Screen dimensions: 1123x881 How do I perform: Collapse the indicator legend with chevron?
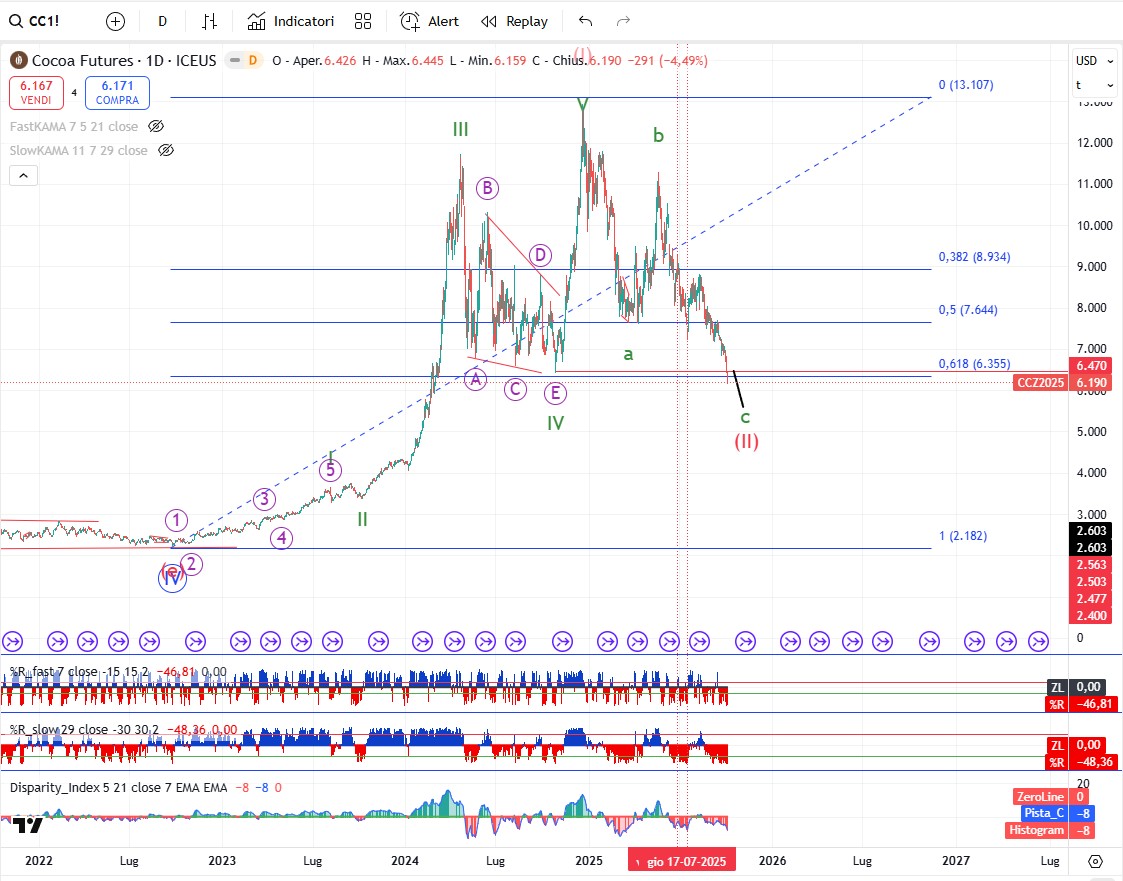pyautogui.click(x=24, y=176)
